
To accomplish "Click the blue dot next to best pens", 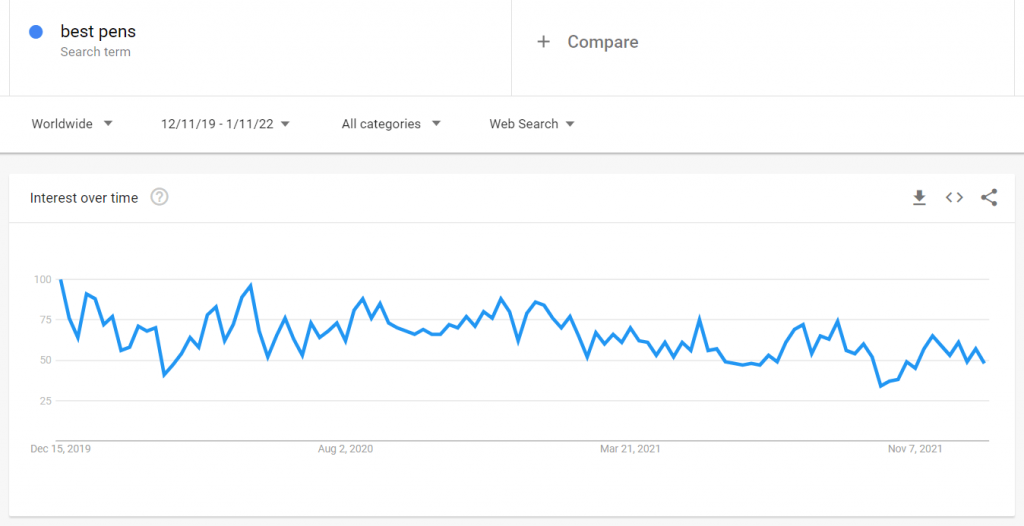I will point(36,31).
